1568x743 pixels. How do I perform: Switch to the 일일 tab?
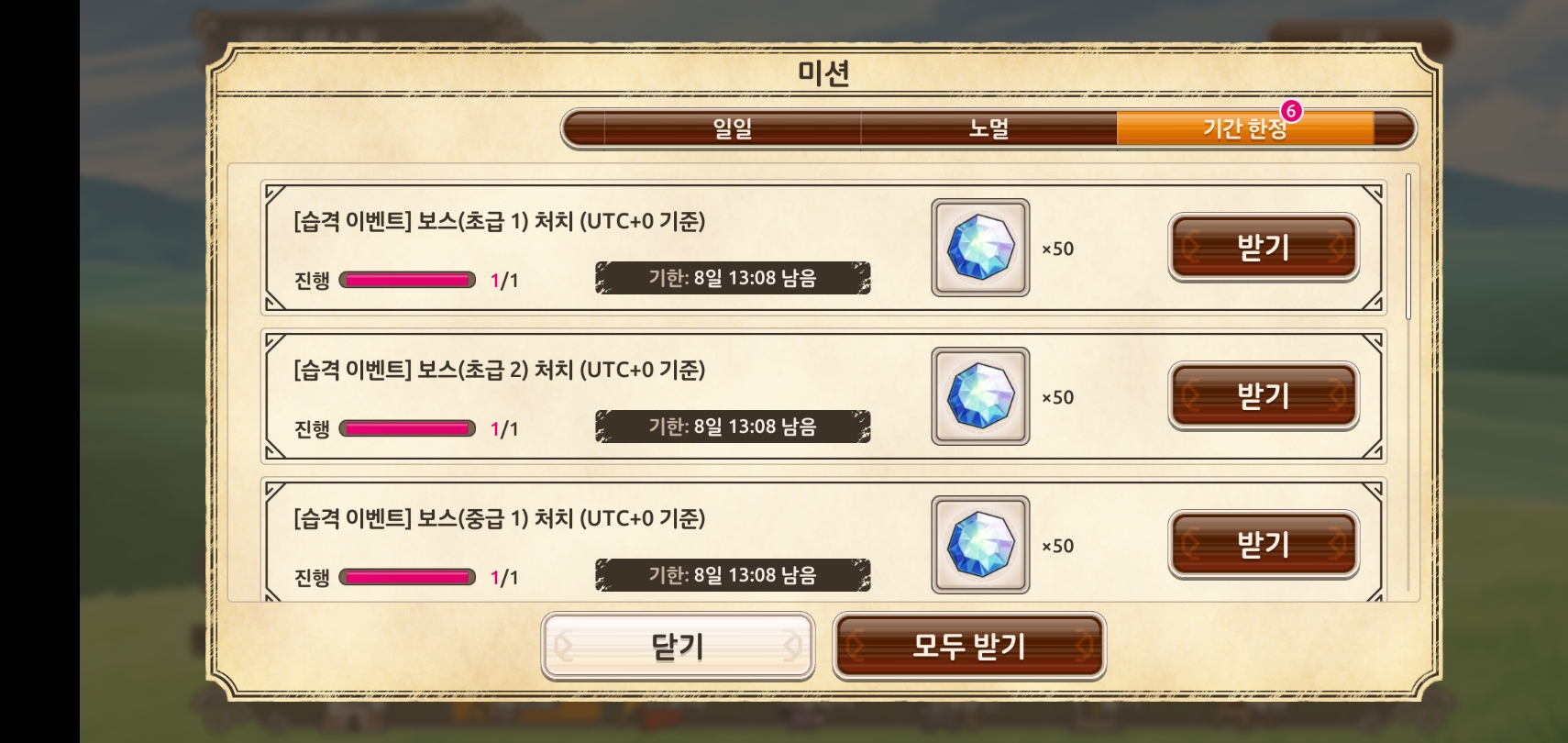click(733, 128)
